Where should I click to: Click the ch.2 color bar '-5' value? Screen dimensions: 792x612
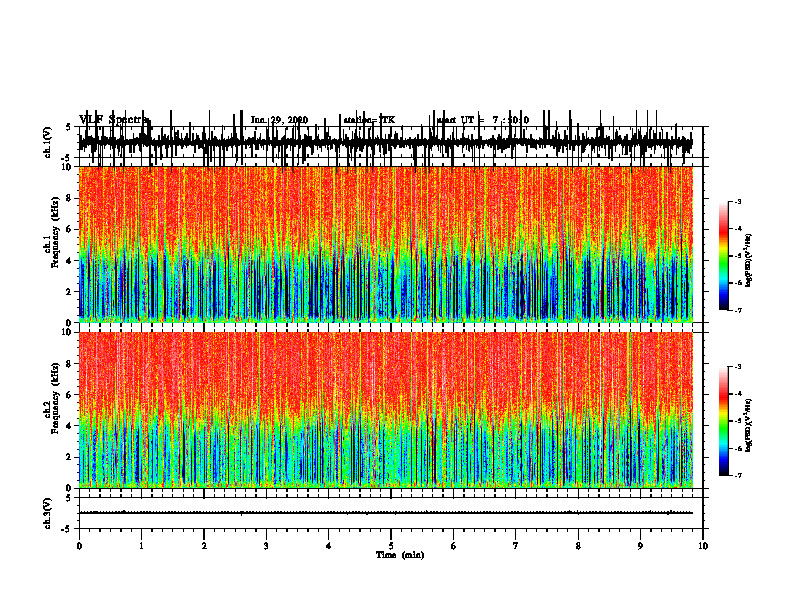tap(737, 421)
